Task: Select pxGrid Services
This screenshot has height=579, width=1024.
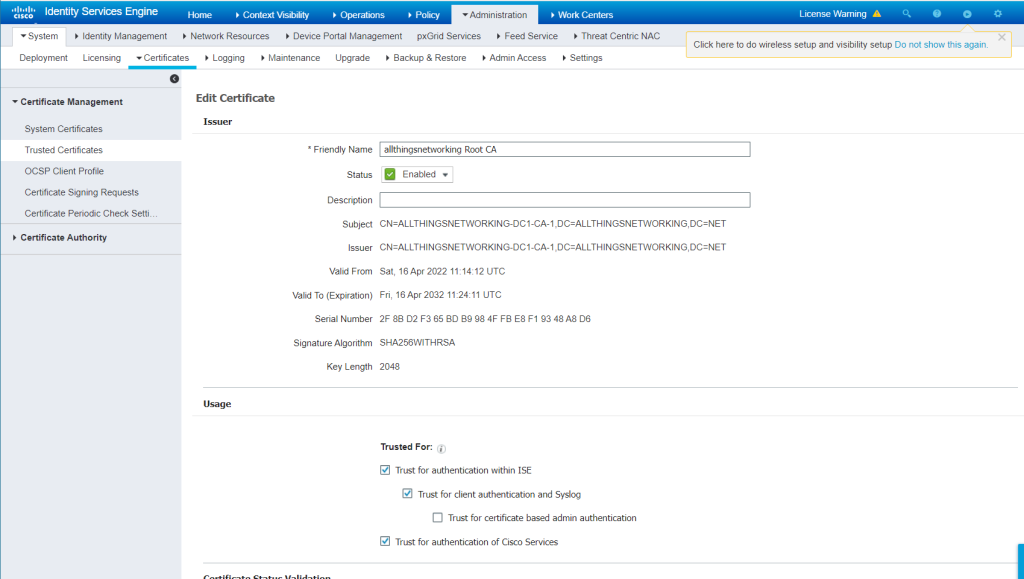Action: pos(449,36)
